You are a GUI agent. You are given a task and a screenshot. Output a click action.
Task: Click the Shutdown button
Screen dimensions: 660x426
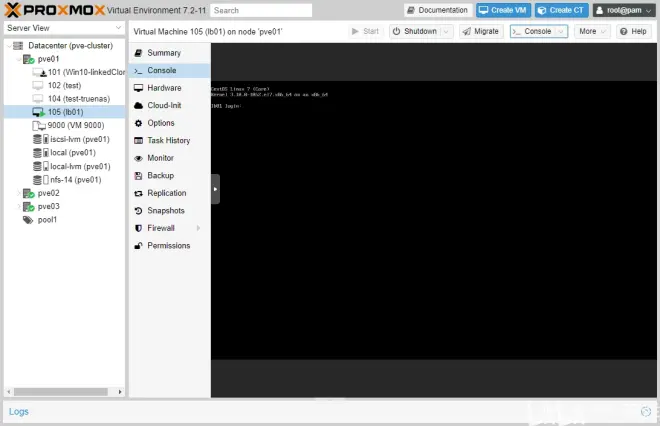tap(415, 31)
